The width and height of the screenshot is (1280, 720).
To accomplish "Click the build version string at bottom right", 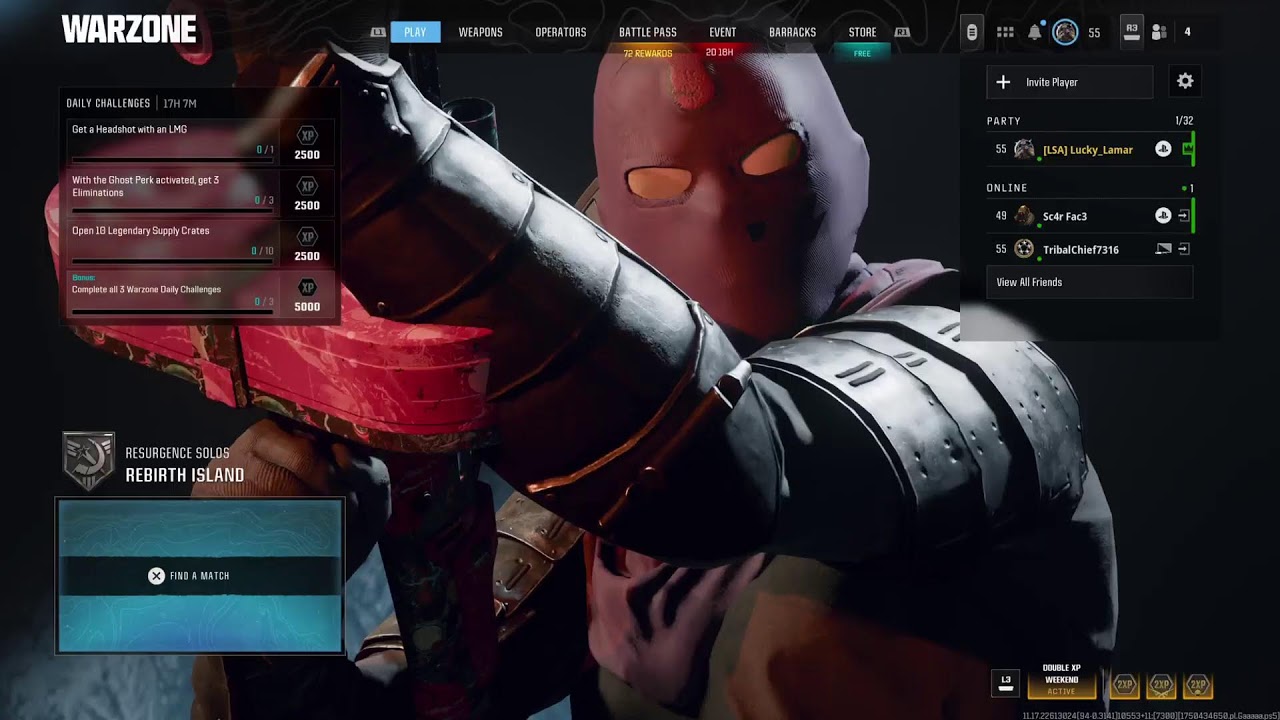I will click(x=1150, y=715).
